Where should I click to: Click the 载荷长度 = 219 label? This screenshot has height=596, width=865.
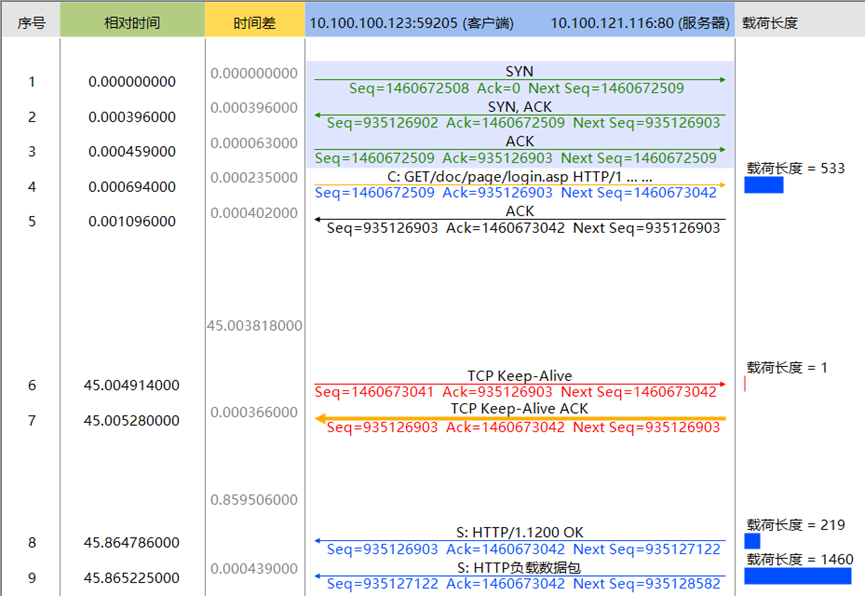(795, 525)
